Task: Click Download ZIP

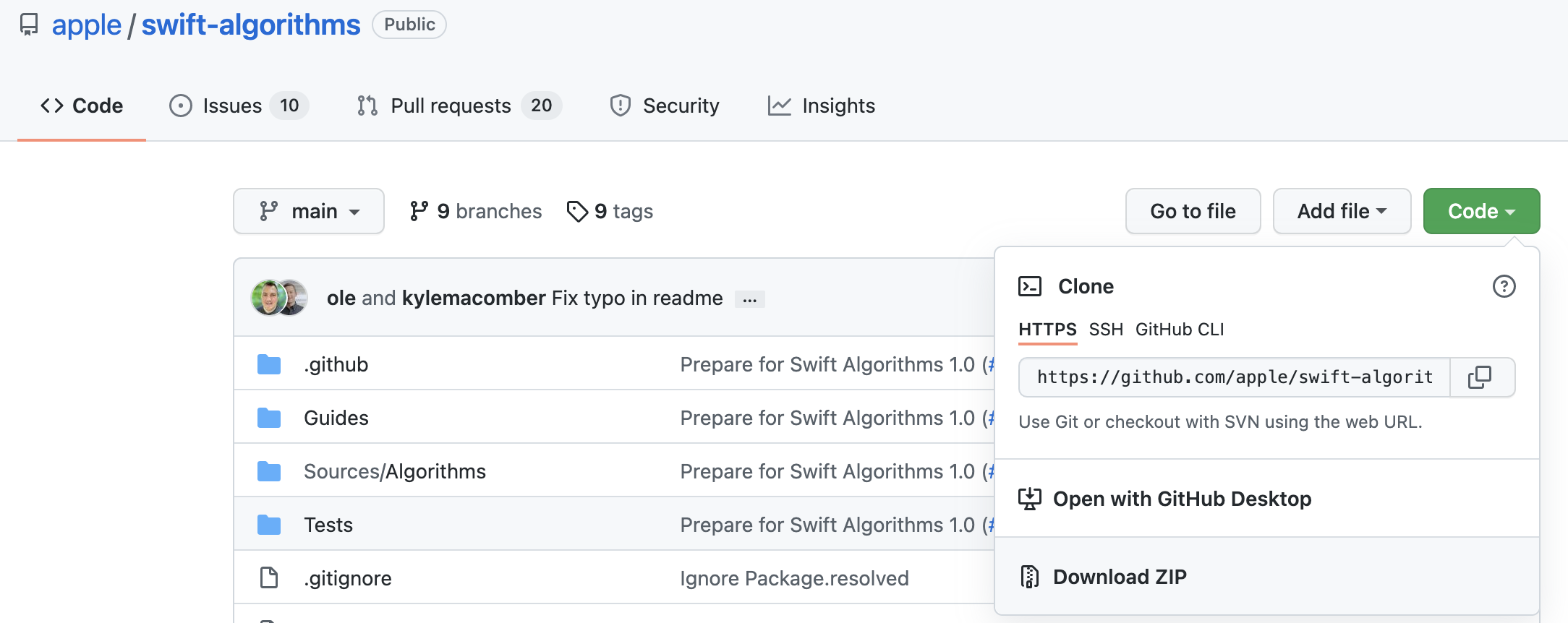Action: tap(1119, 577)
